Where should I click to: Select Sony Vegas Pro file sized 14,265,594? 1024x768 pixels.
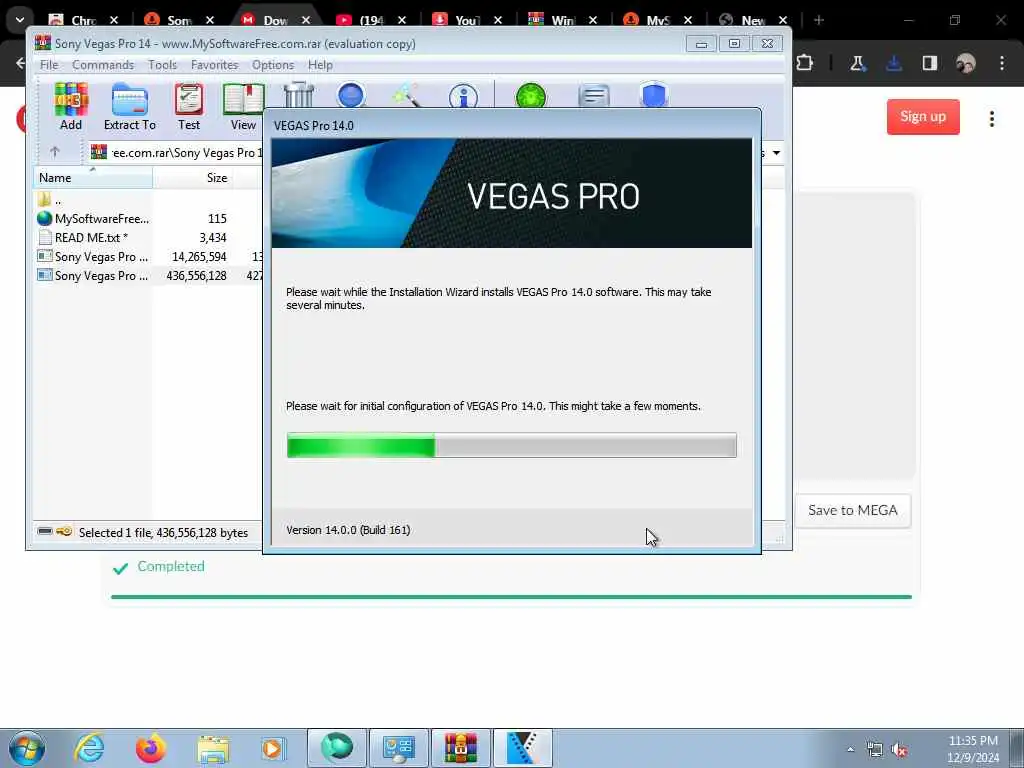[148, 257]
